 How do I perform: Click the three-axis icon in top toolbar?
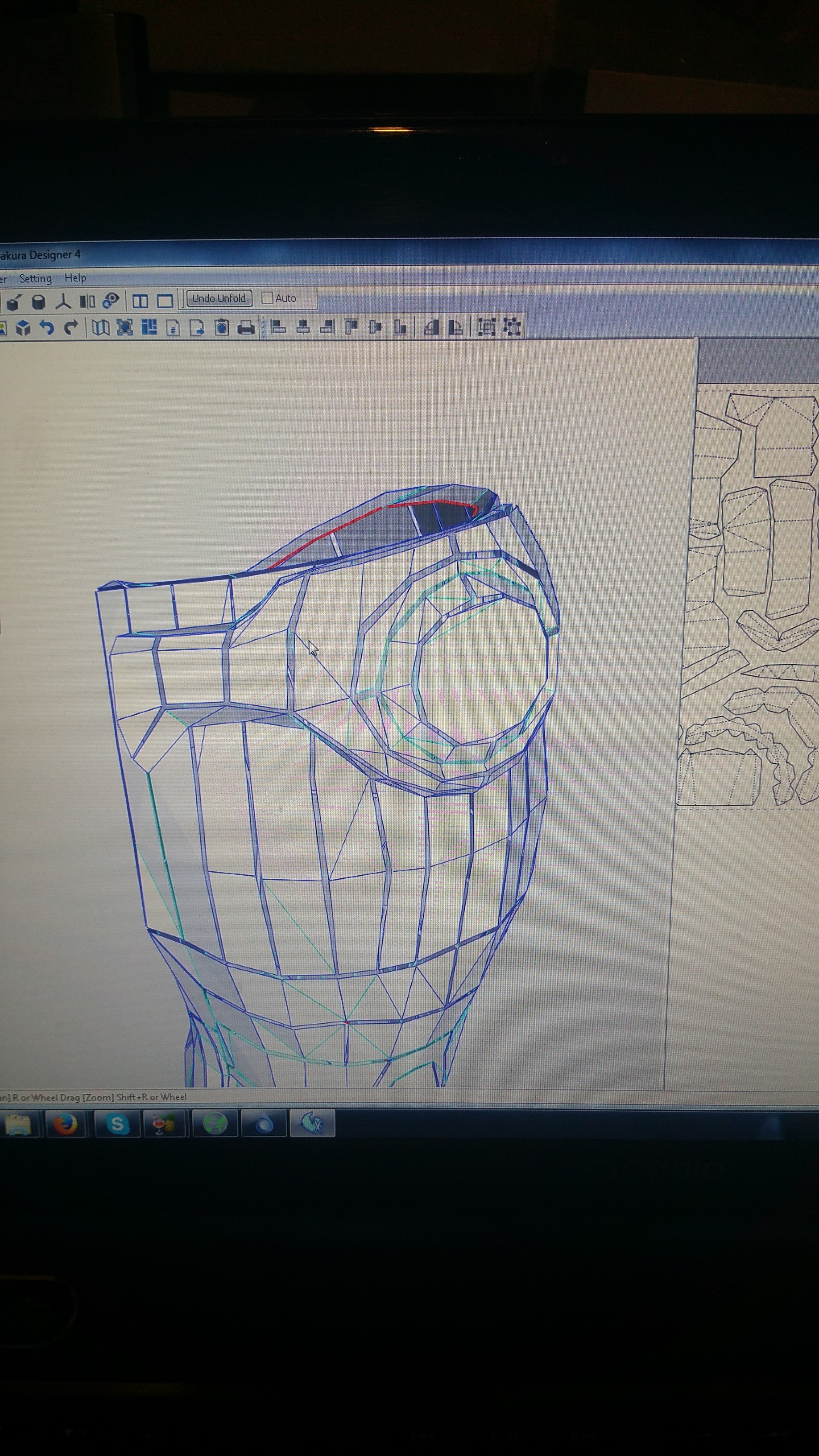[63, 301]
